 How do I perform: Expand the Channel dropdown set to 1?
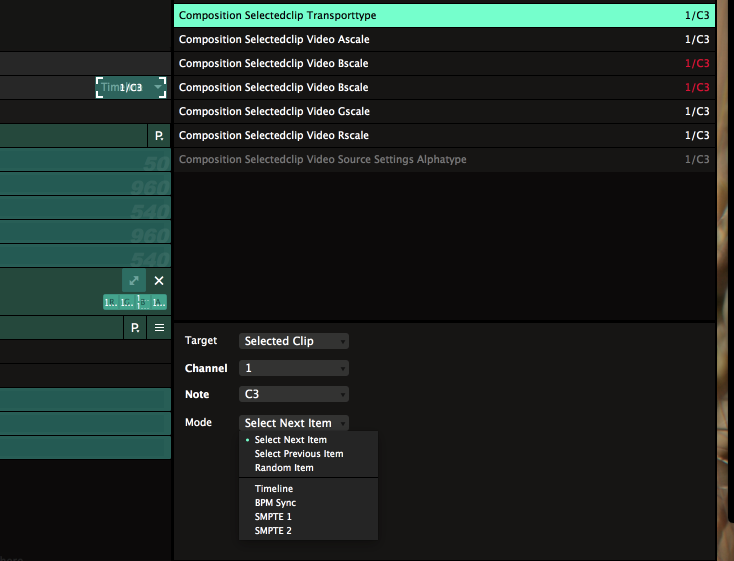click(294, 368)
